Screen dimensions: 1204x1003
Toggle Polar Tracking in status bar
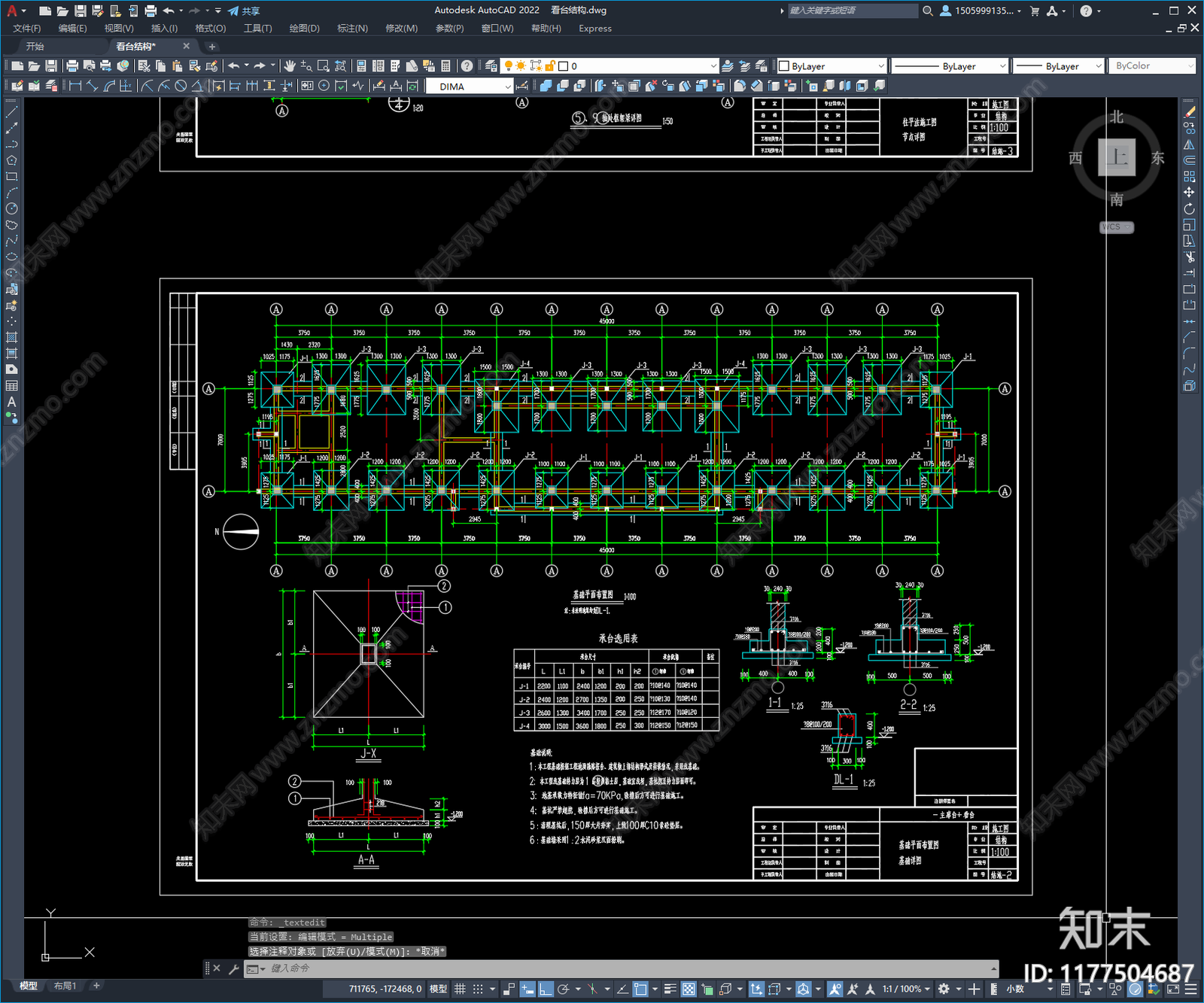(563, 989)
